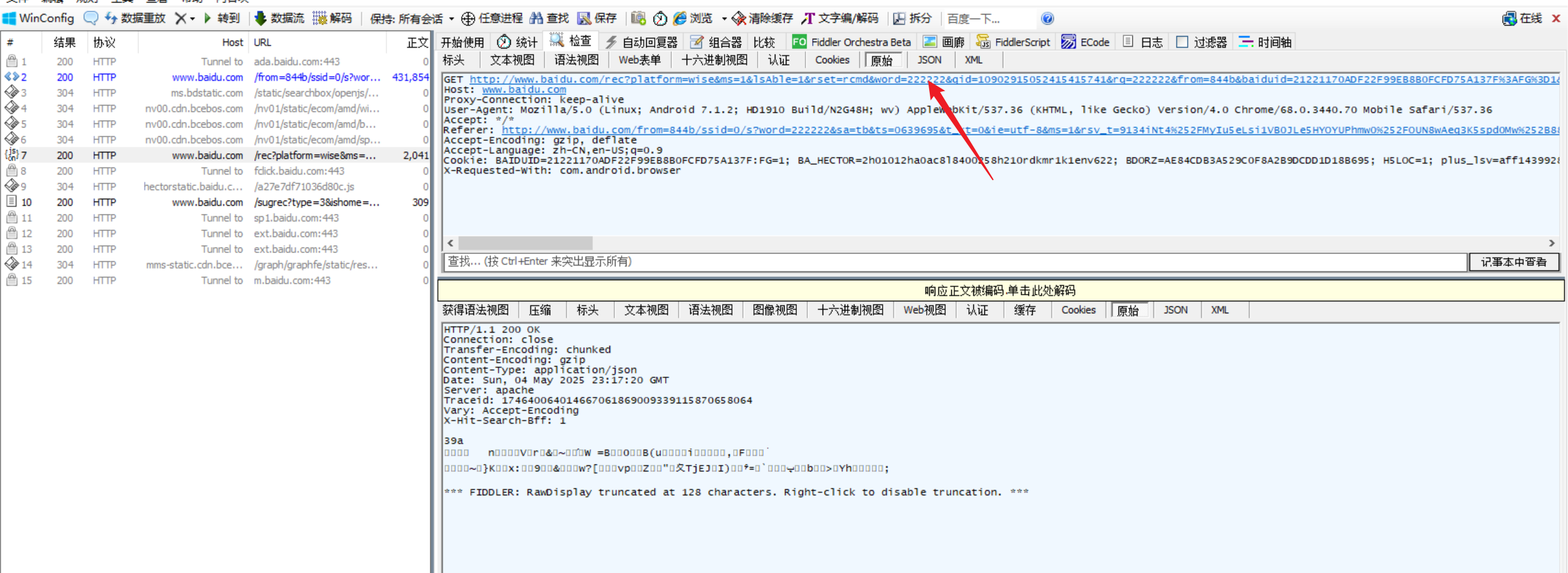Focus the 查找 find text field
The height and width of the screenshot is (573, 1568).
tap(955, 262)
